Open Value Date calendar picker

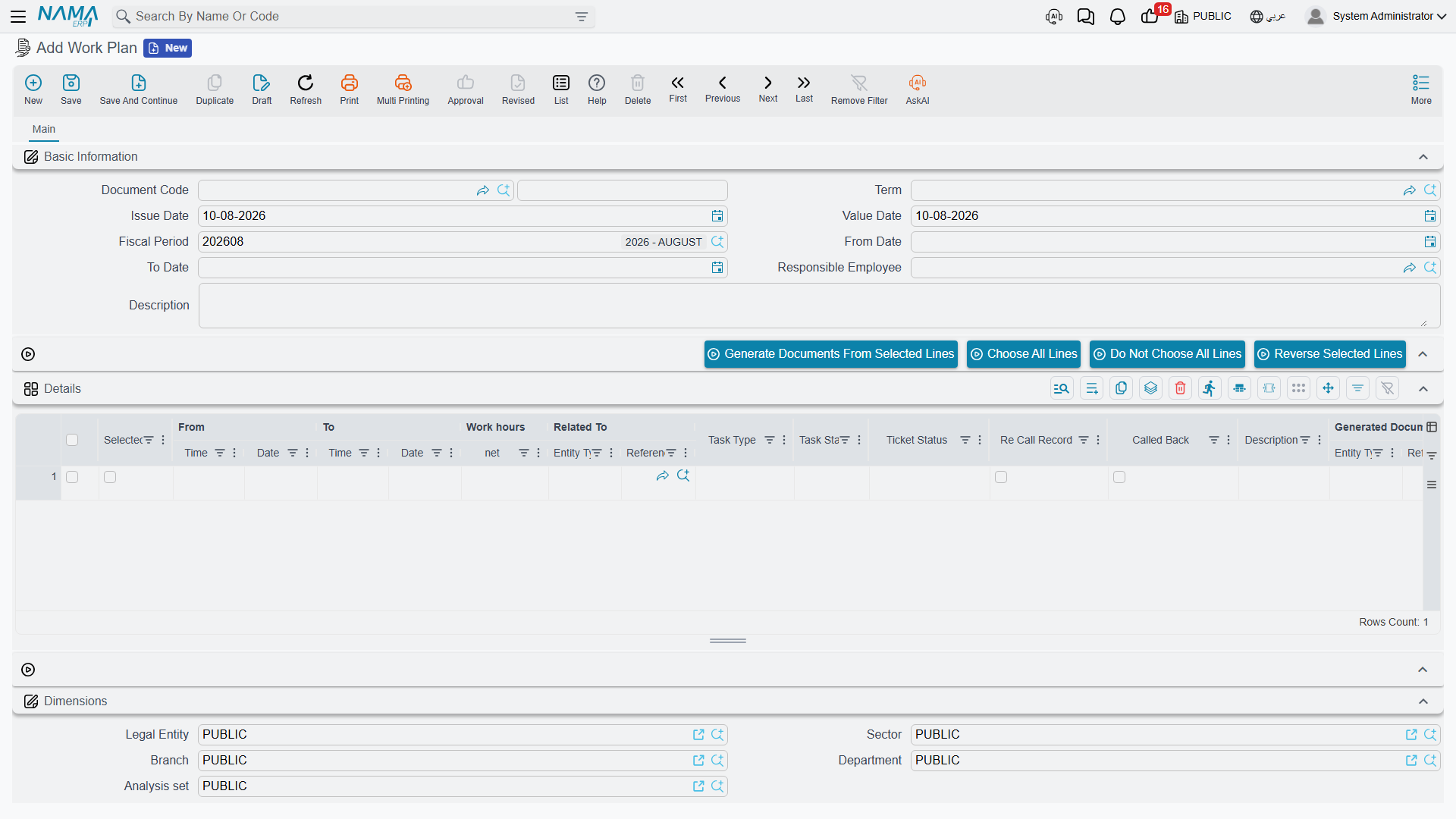coord(1430,216)
